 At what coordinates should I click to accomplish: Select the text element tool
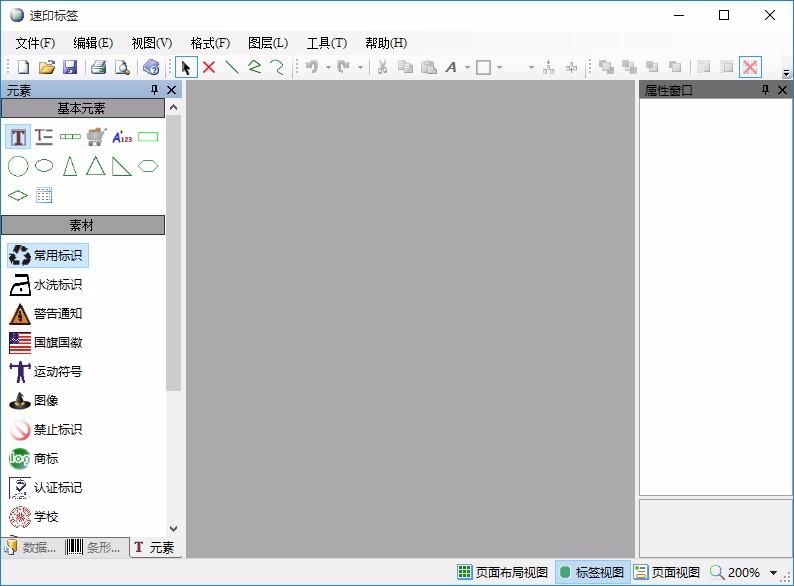(x=18, y=137)
